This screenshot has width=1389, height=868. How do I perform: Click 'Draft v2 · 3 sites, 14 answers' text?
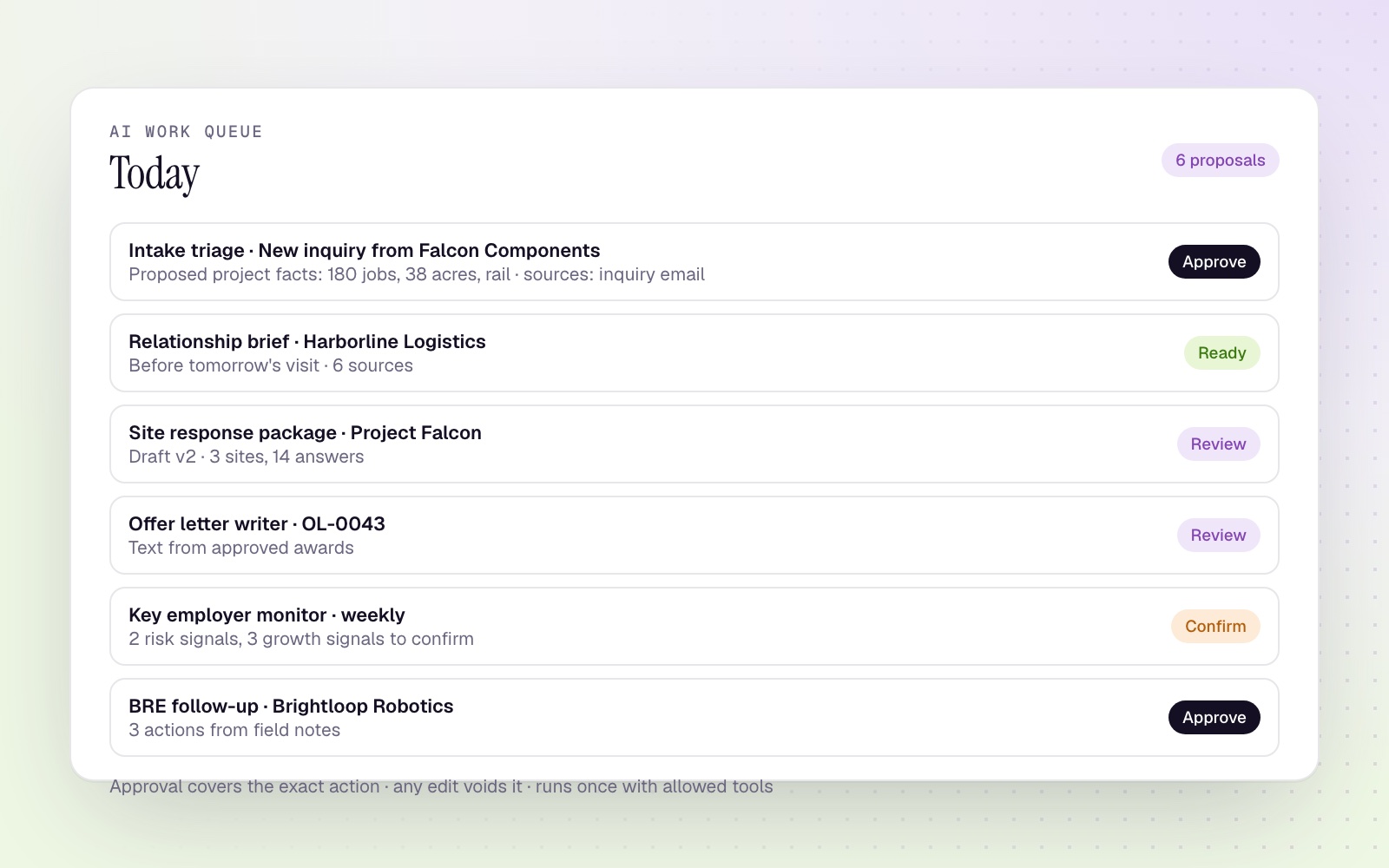click(247, 457)
